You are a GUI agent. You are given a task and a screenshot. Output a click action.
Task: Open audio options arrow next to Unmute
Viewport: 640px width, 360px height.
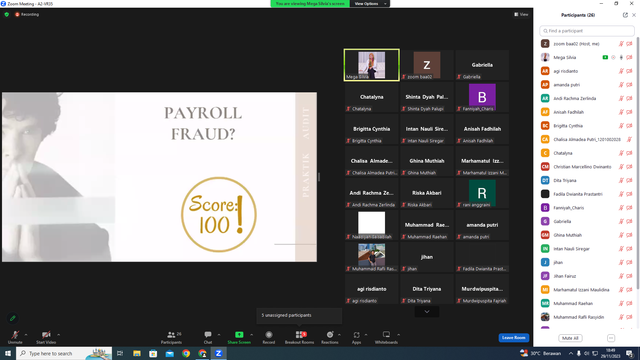26,335
